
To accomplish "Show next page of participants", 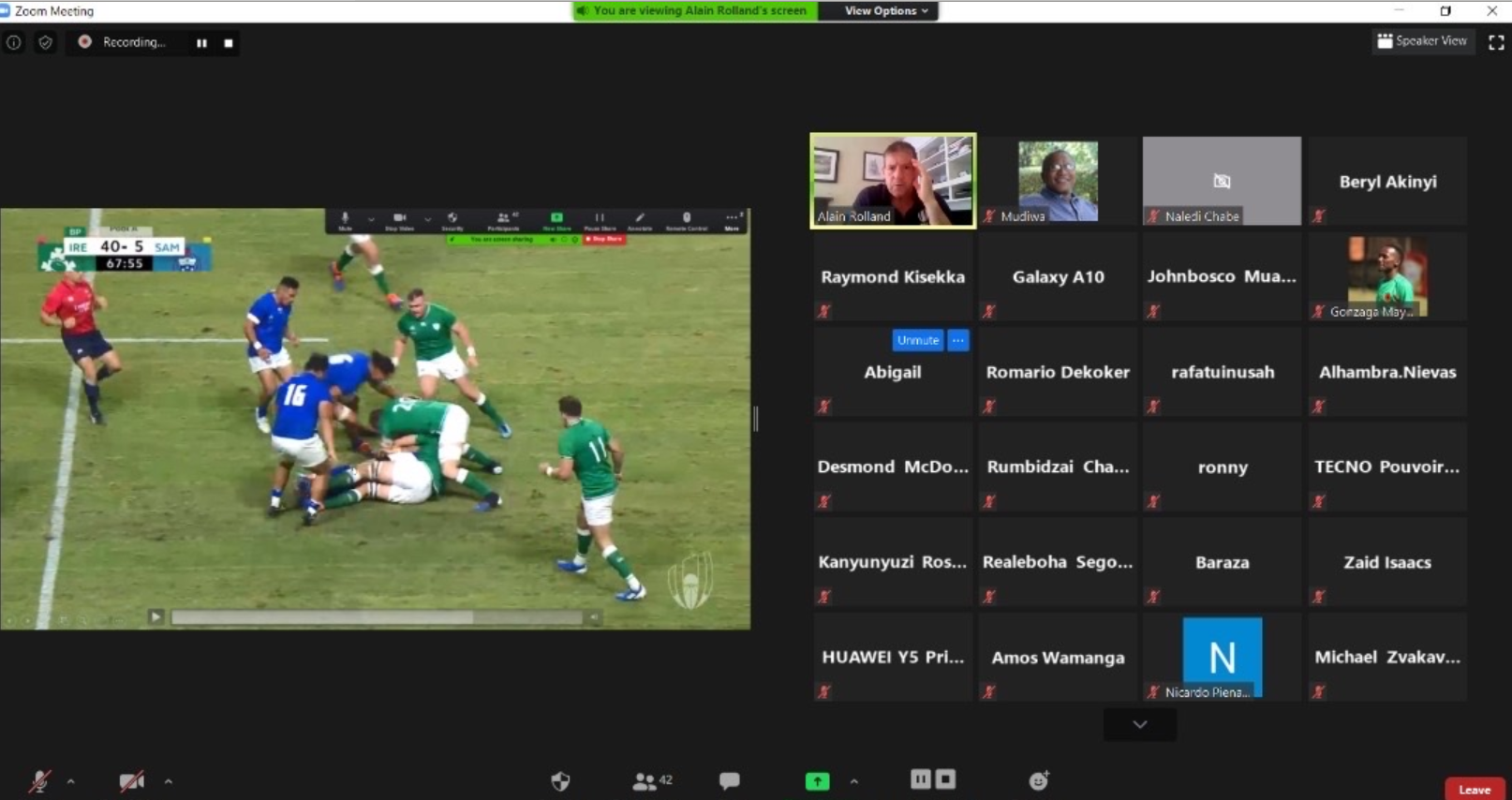I will [x=1140, y=724].
